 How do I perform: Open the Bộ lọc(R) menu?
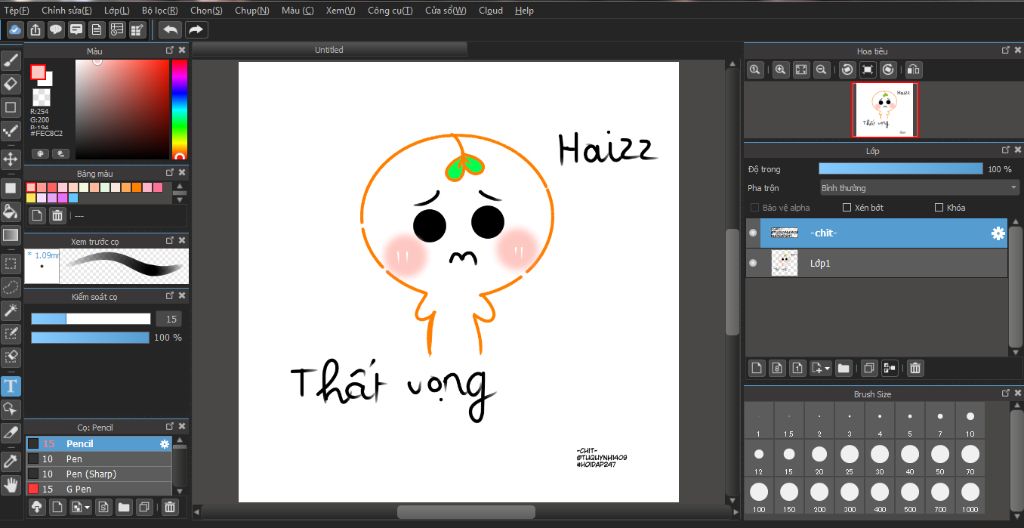point(159,10)
